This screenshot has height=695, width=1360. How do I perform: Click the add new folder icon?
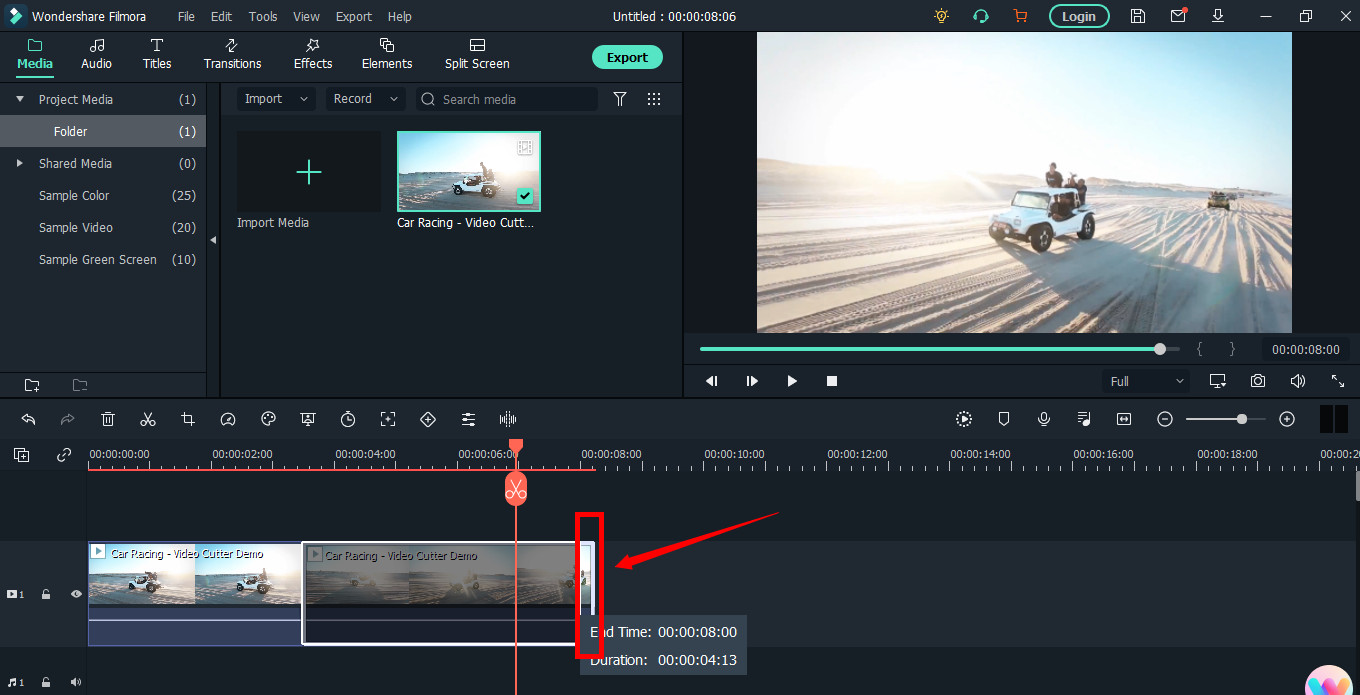(32, 385)
